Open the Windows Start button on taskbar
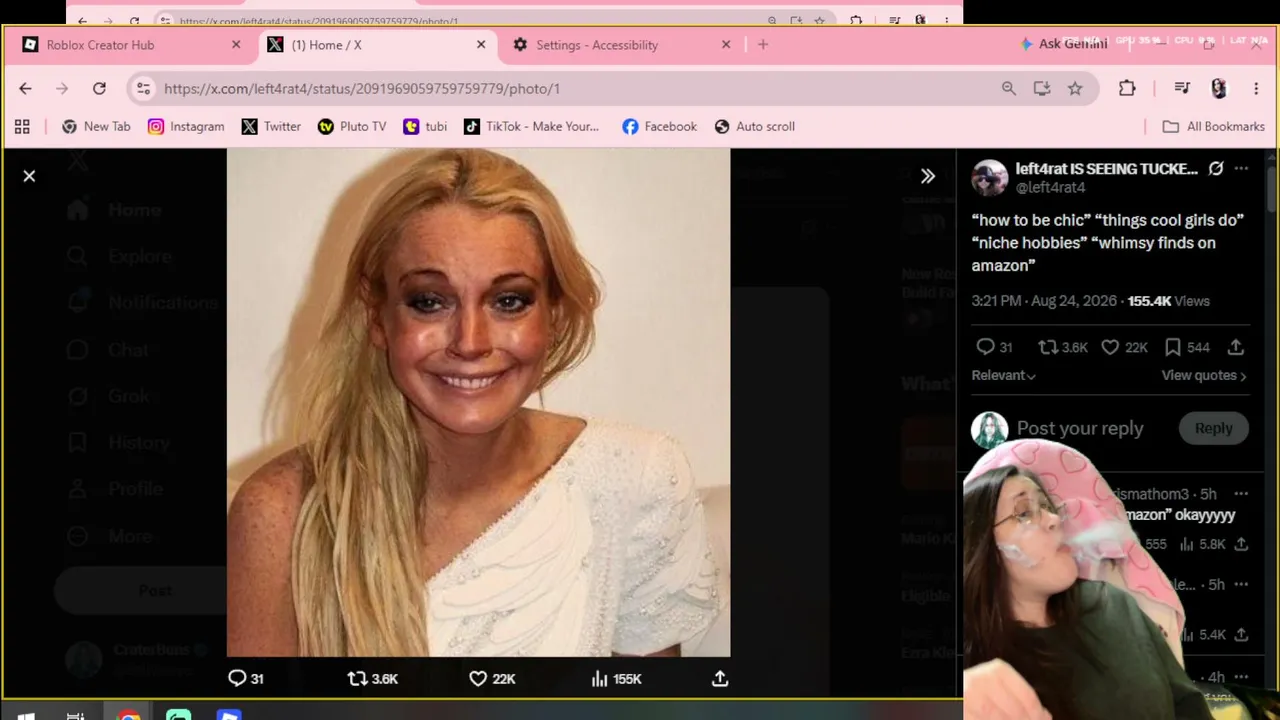Viewport: 1280px width, 720px height. [27, 716]
